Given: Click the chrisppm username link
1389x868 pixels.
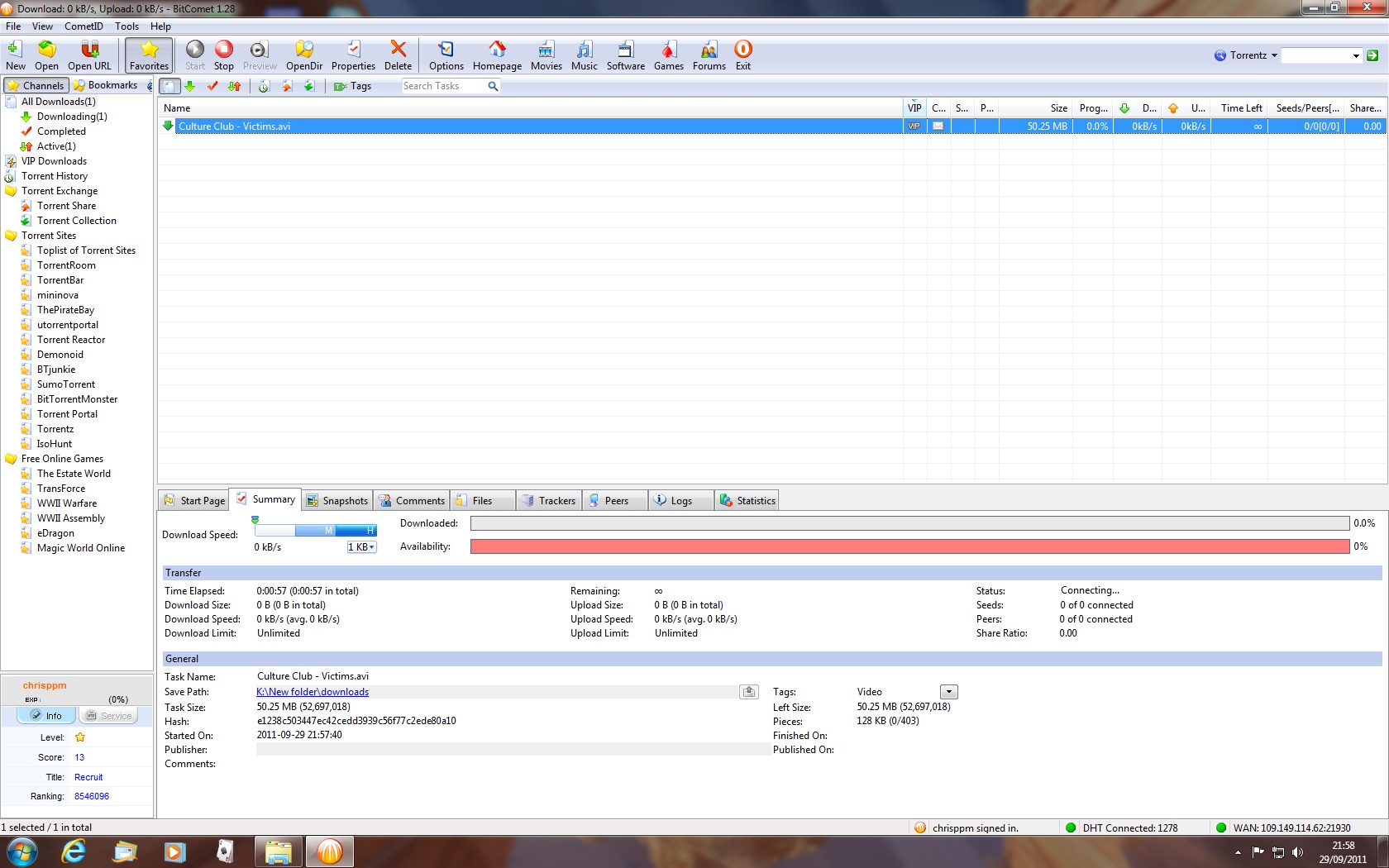Looking at the screenshot, I should click(x=45, y=685).
